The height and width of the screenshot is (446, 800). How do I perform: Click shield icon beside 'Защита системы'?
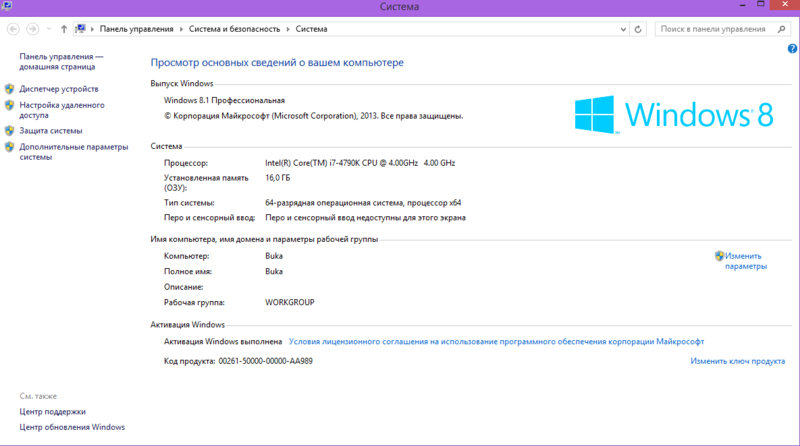pos(9,131)
